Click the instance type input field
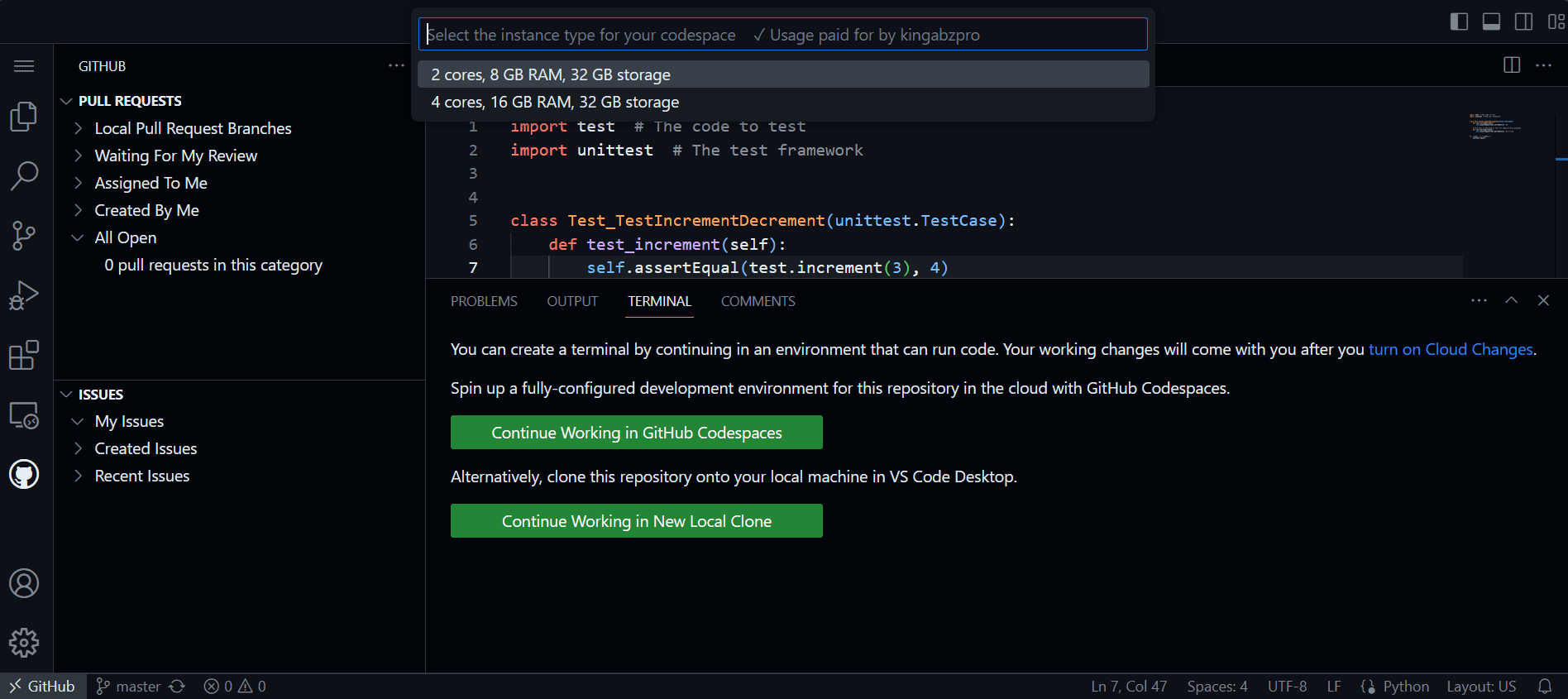 [x=782, y=34]
